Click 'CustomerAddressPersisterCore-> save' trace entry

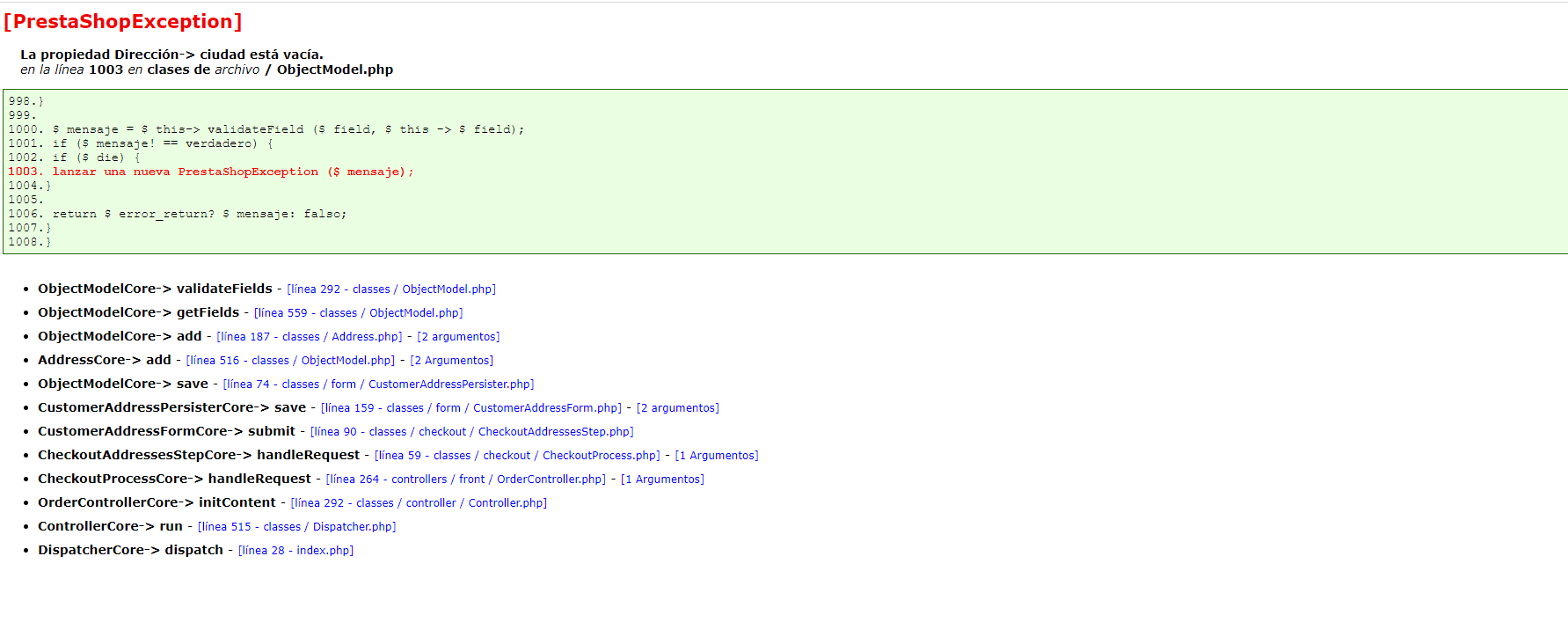coord(171,407)
